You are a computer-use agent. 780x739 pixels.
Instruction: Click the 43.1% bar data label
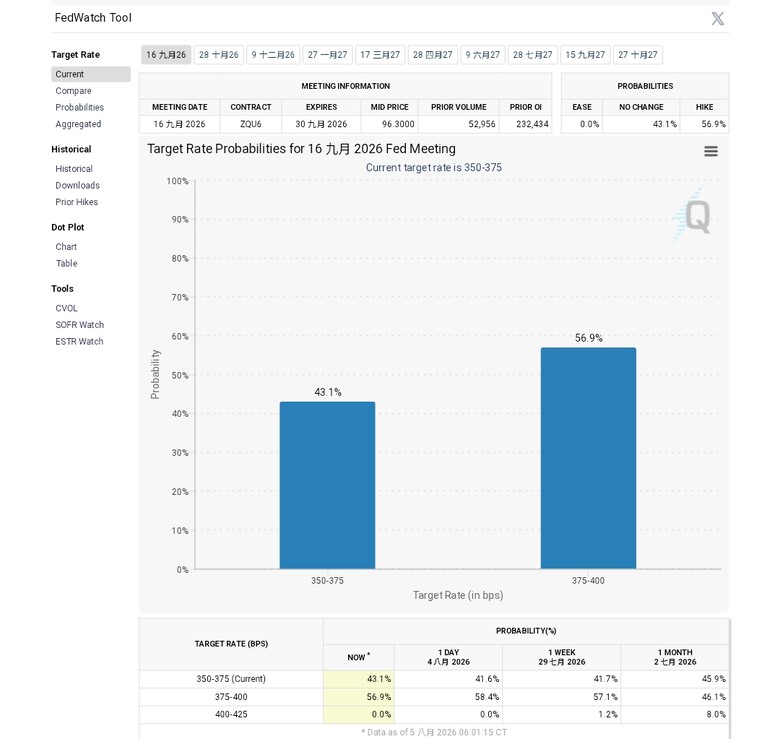[328, 392]
